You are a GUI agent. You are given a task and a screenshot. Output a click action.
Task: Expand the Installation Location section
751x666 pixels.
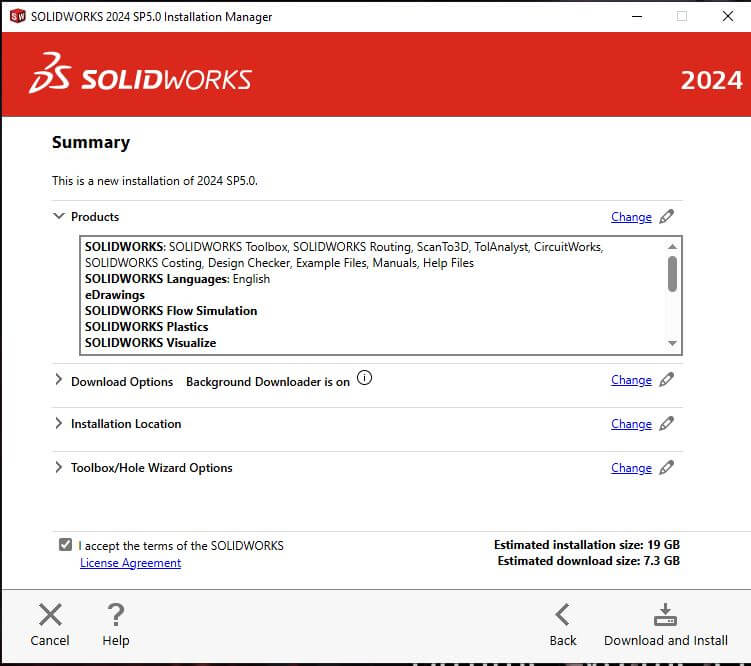pos(58,423)
